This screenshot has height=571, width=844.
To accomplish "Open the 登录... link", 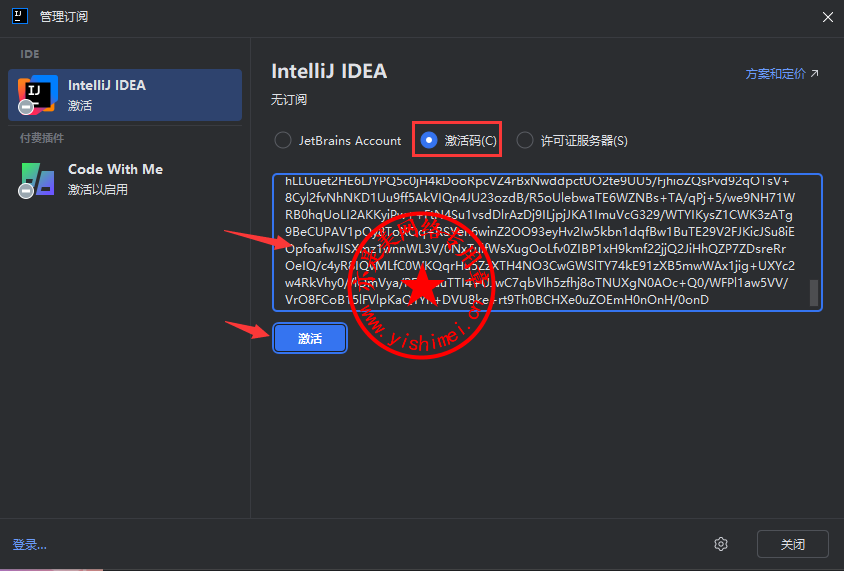I will [x=30, y=545].
